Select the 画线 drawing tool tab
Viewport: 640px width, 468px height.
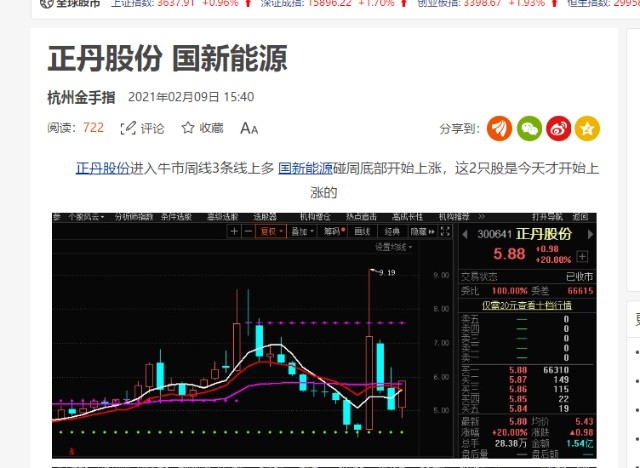click(x=362, y=231)
